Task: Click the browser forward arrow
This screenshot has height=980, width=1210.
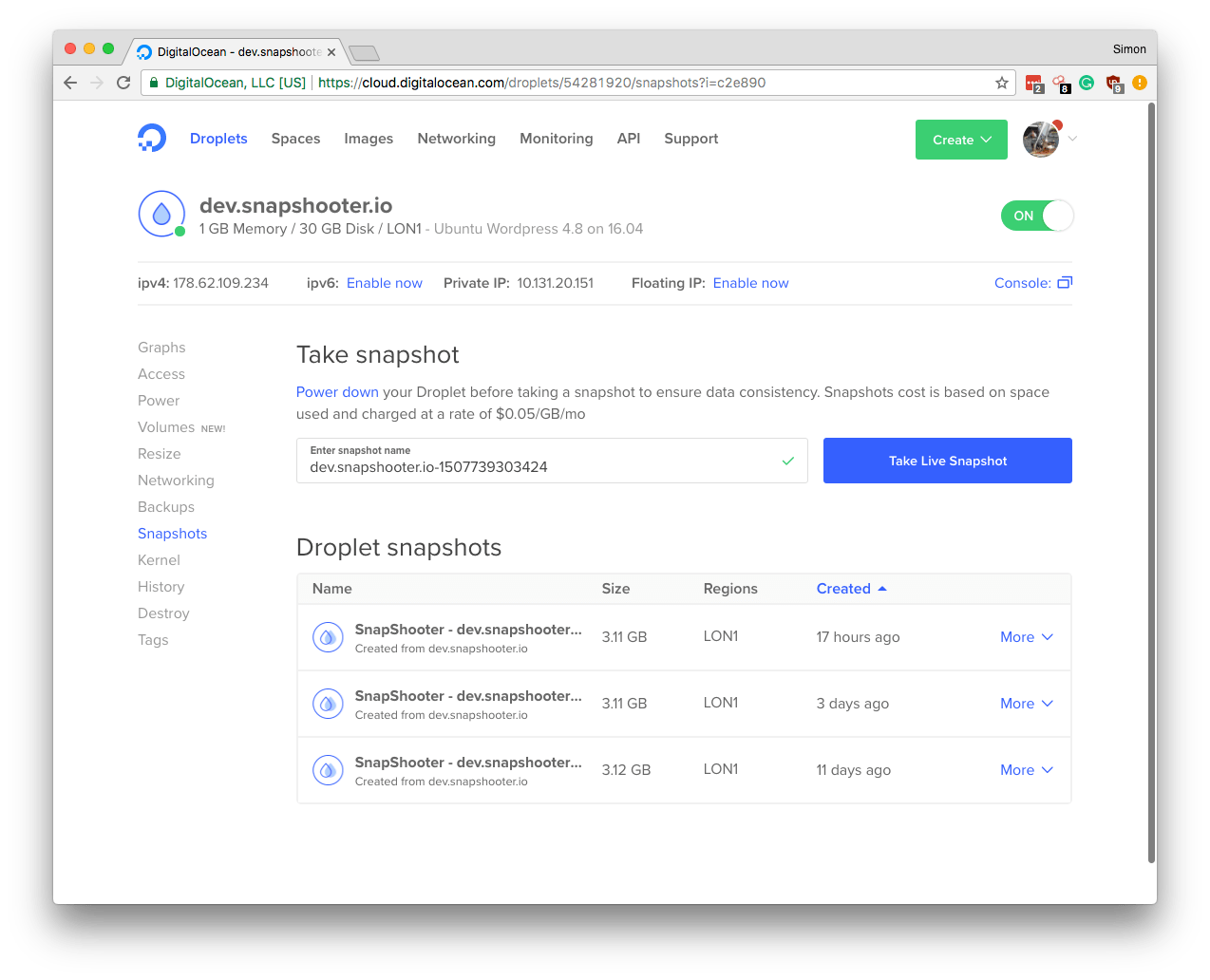Action: click(97, 83)
